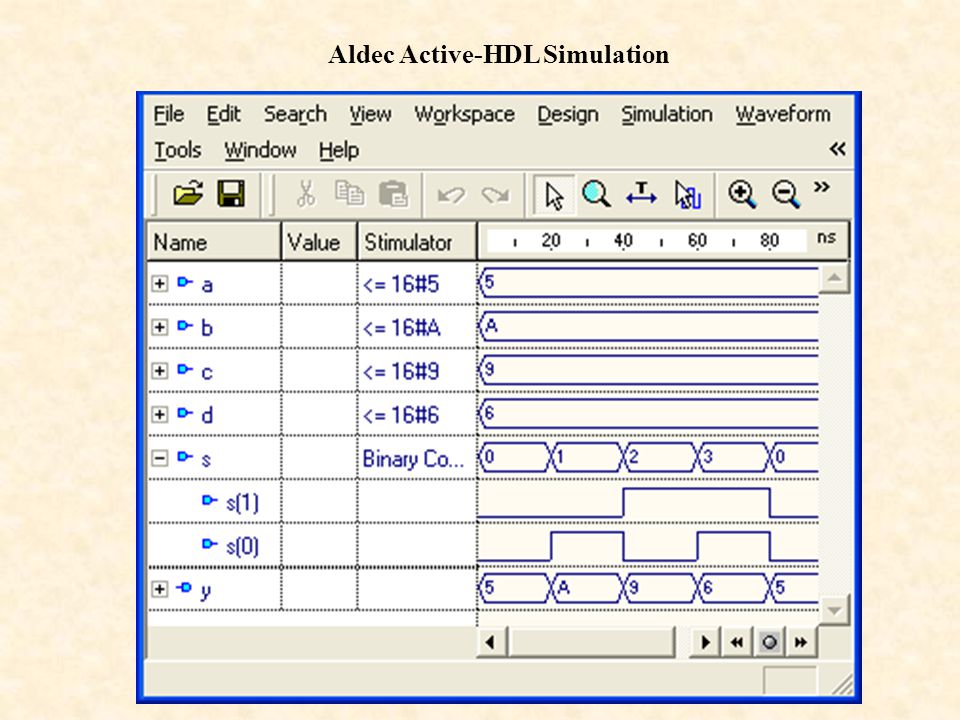Click the Redo arrow icon
Screen dimensions: 960x720
tap(495, 195)
